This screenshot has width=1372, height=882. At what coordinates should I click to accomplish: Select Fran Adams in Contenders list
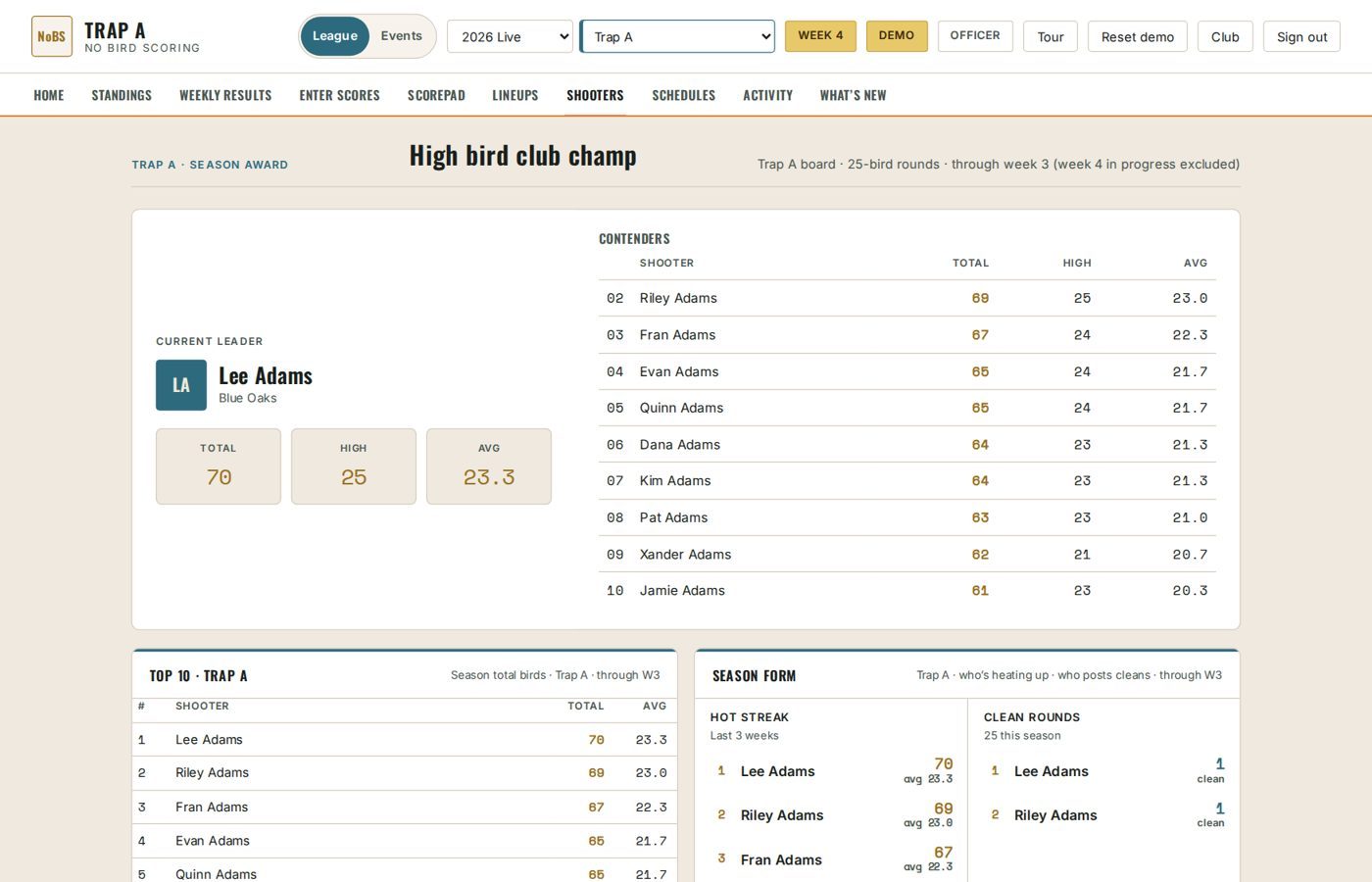coord(907,335)
